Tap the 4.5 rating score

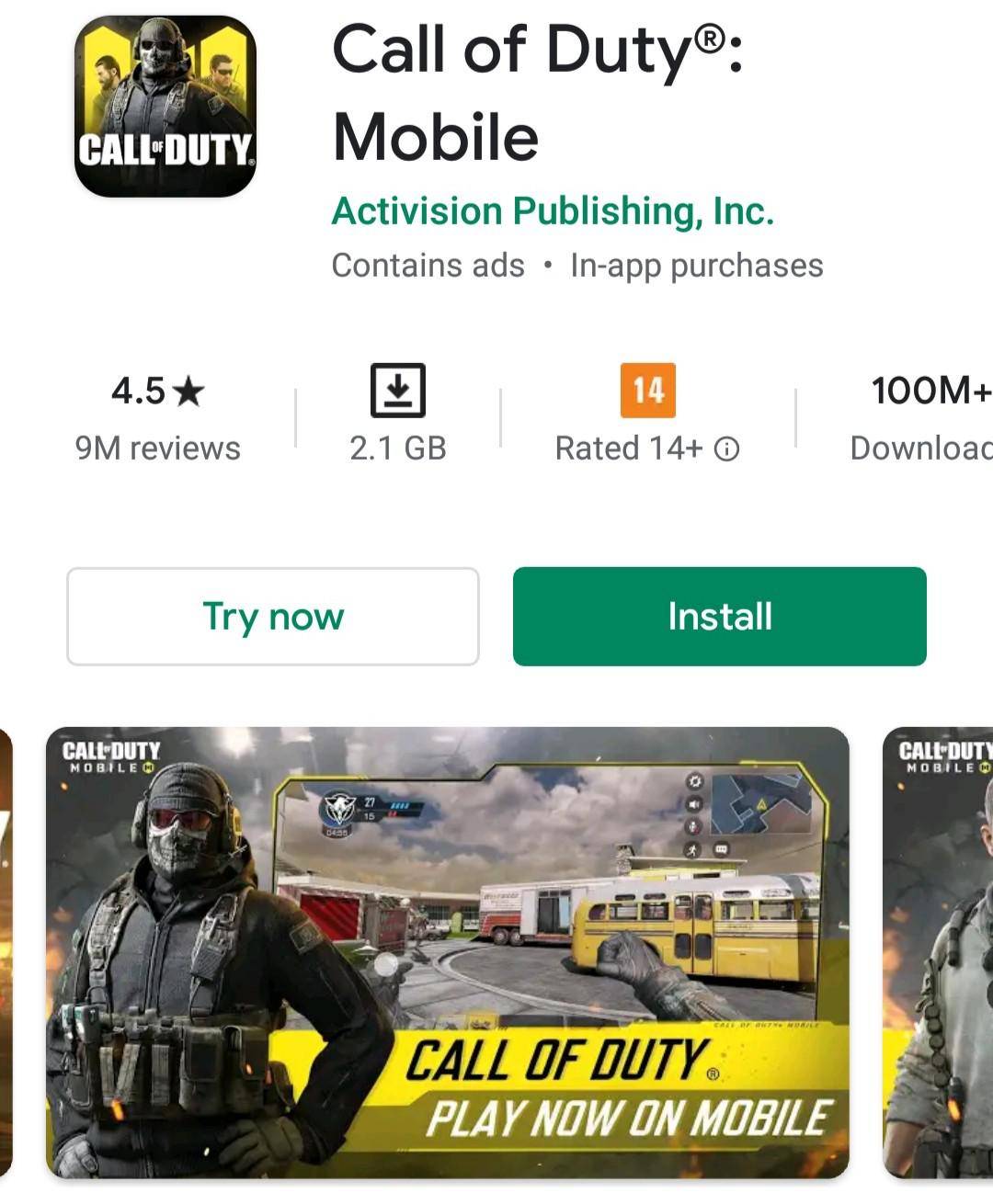point(138,392)
